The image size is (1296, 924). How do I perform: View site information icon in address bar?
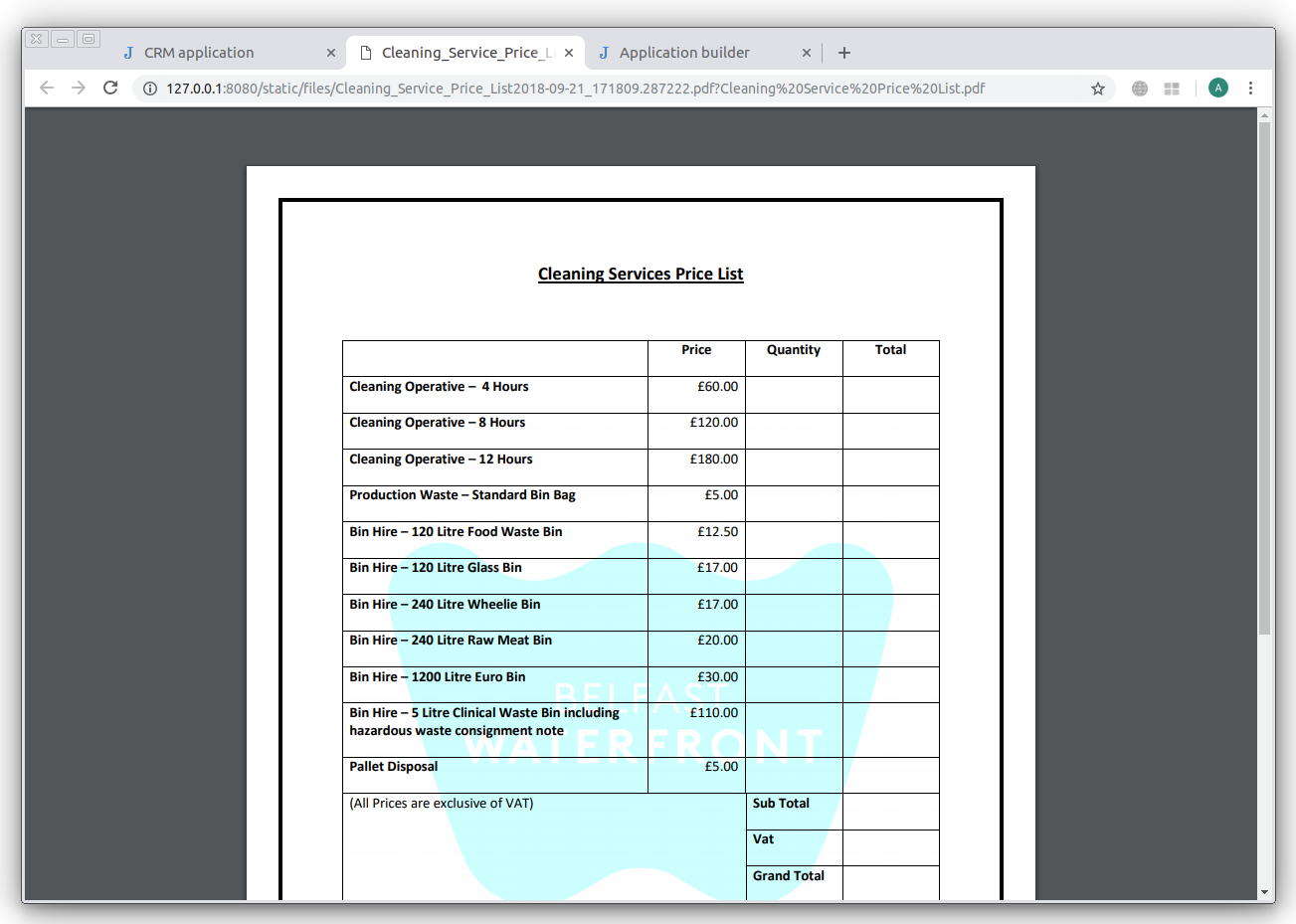(x=150, y=89)
